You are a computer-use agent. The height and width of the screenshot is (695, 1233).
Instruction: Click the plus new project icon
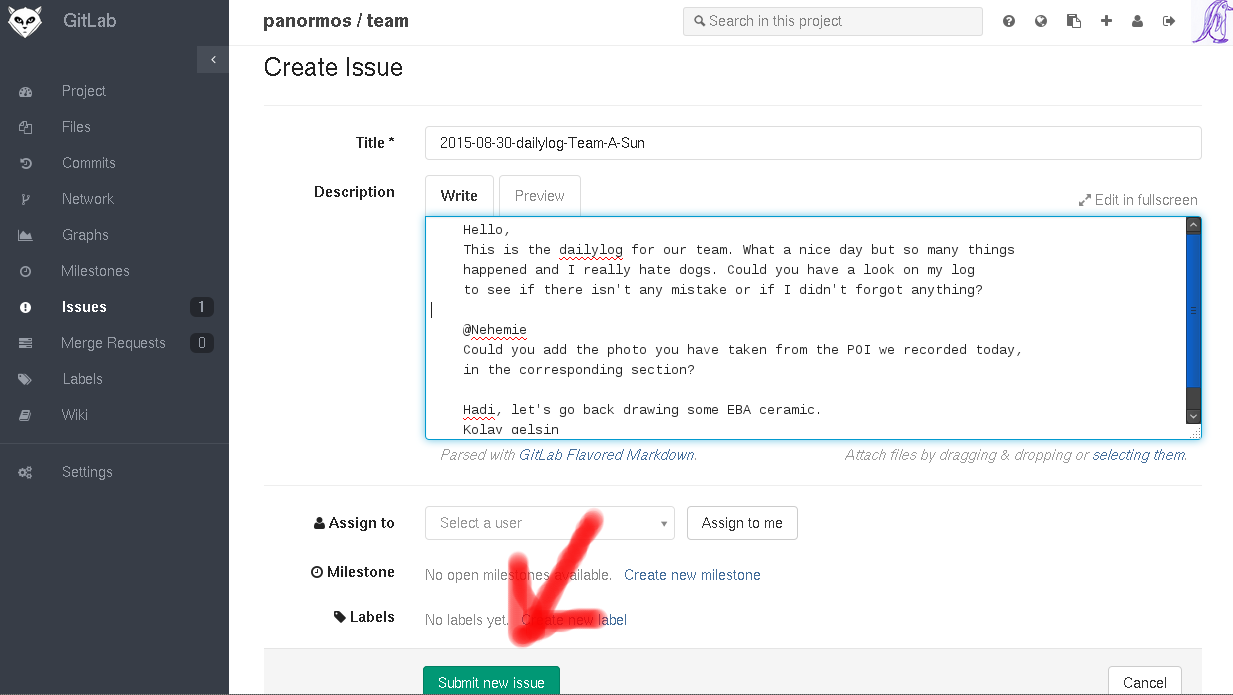[1106, 21]
